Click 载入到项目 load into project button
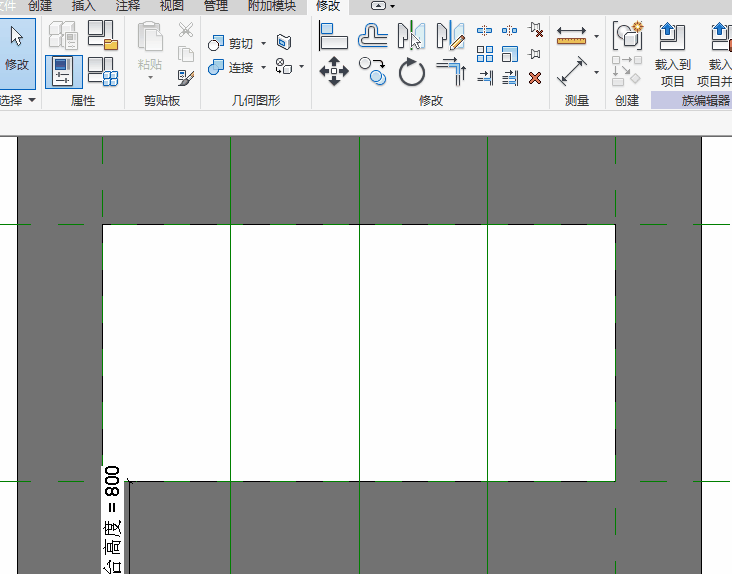Viewport: 732px width, 574px height. click(x=672, y=54)
